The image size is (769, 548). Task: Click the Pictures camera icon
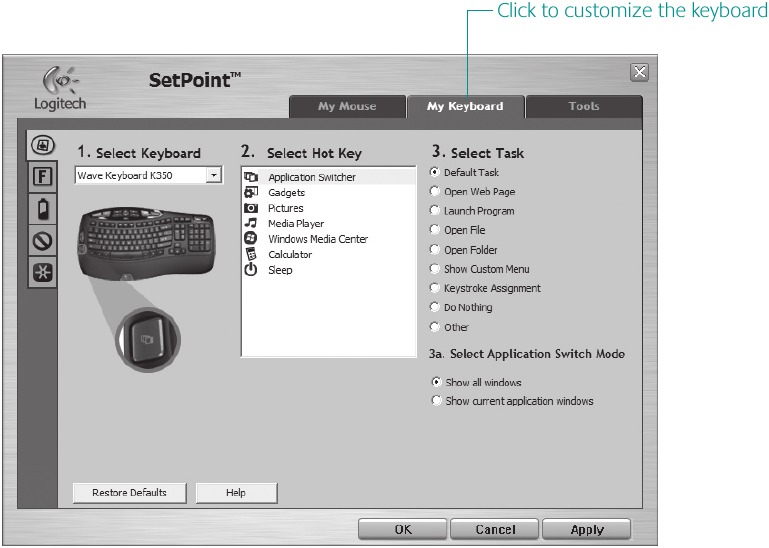(251, 208)
